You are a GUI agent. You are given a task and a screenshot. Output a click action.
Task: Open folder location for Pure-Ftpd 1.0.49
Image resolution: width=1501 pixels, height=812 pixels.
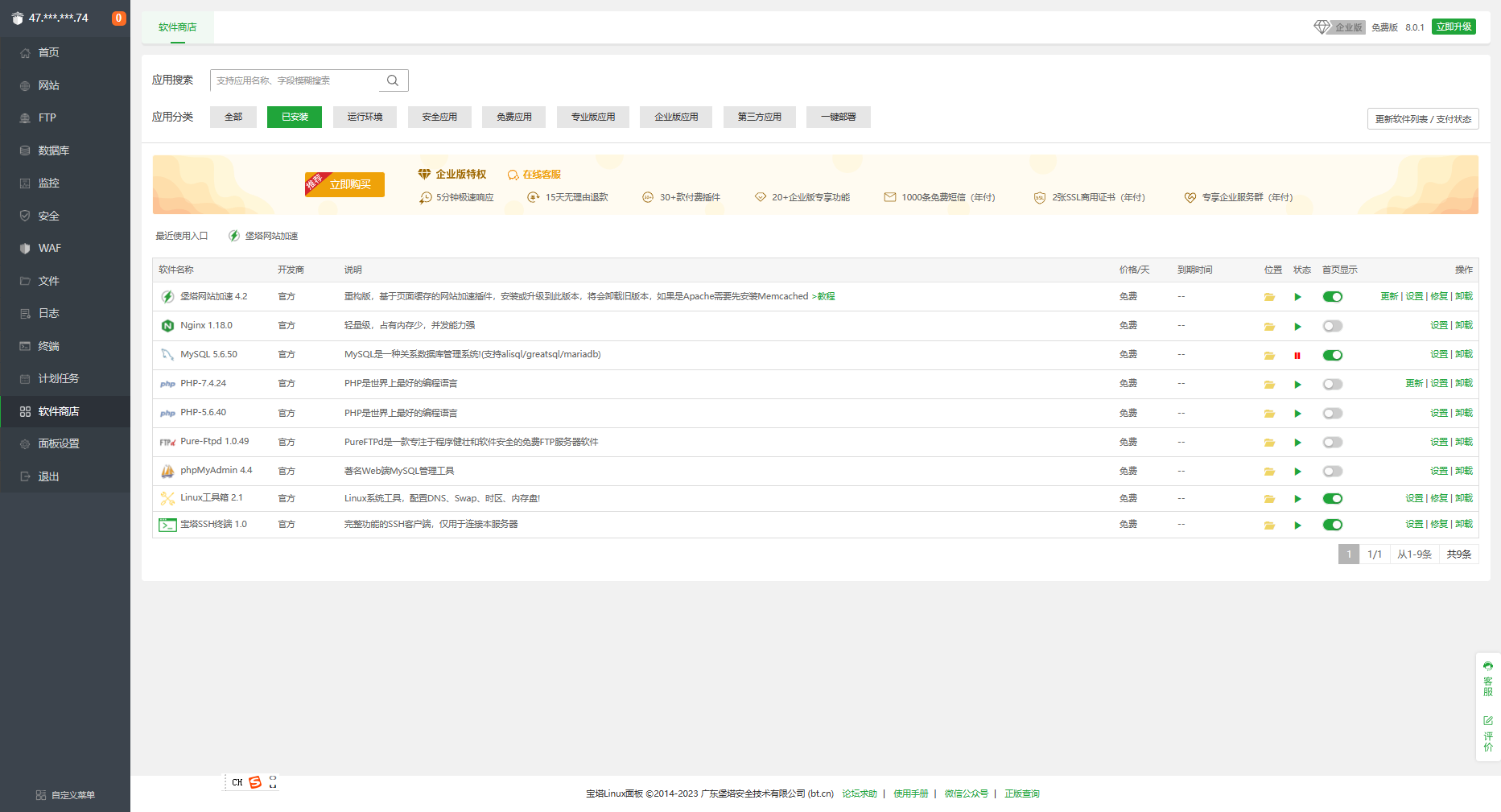pos(1269,442)
